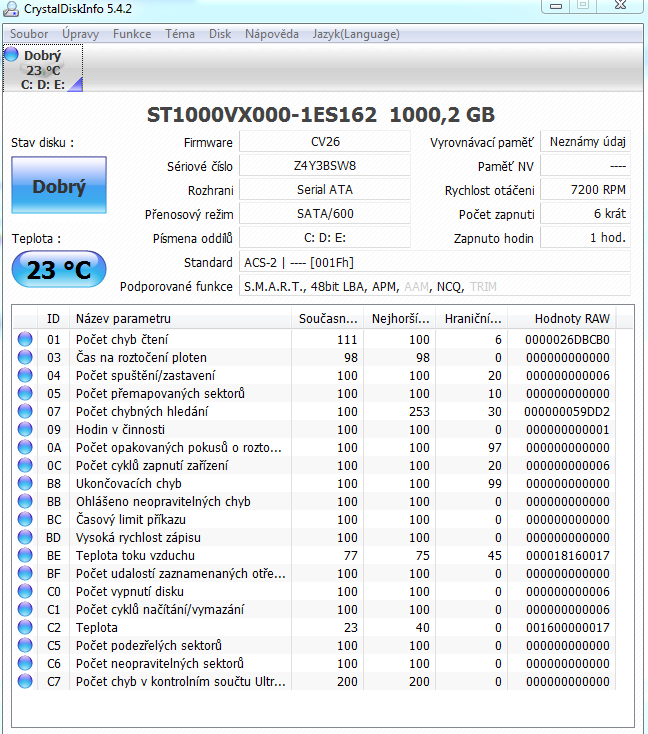
Task: Click status orb for Teplota toku vzduchu
Action: 25,556
